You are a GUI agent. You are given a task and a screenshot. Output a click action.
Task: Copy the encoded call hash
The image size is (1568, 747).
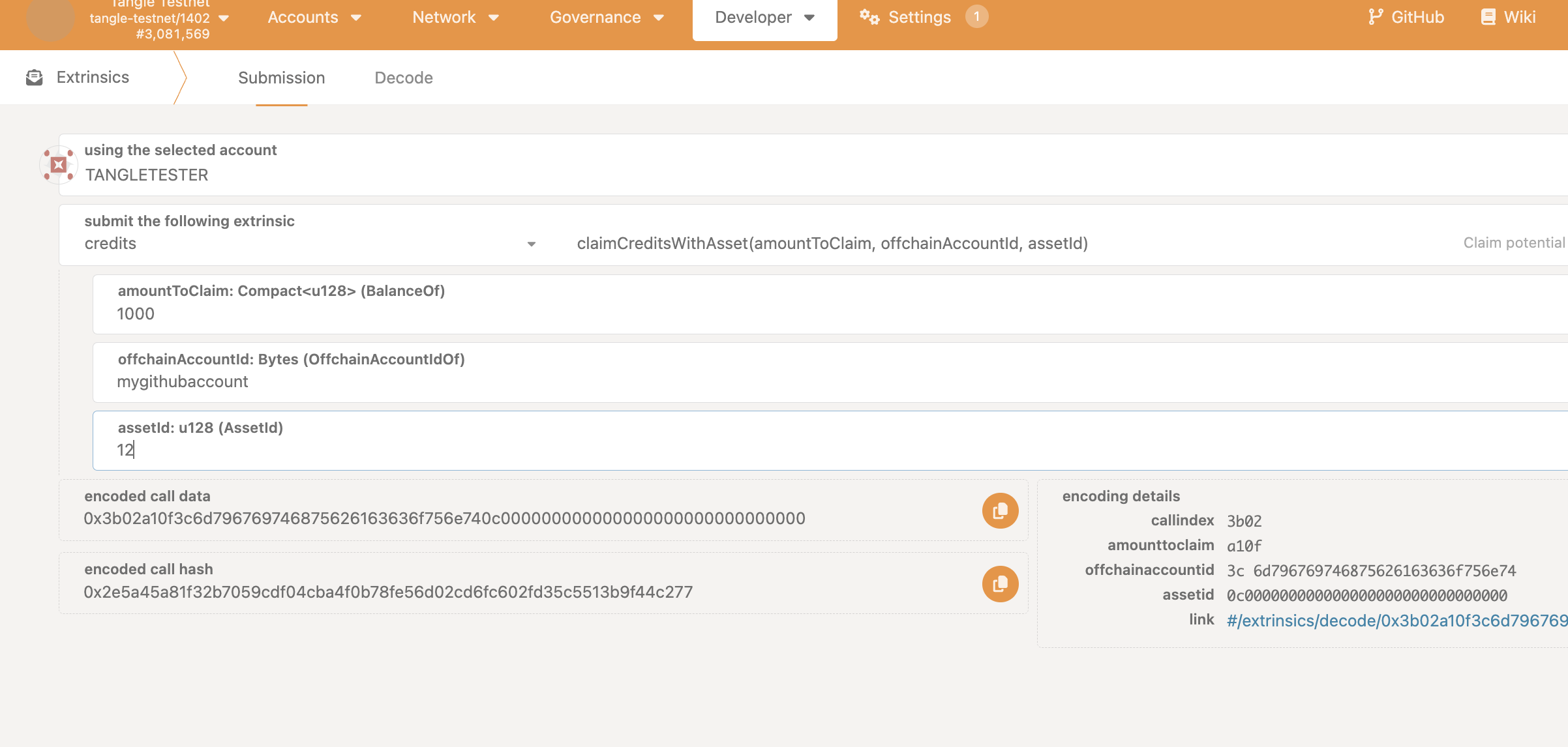[1000, 583]
